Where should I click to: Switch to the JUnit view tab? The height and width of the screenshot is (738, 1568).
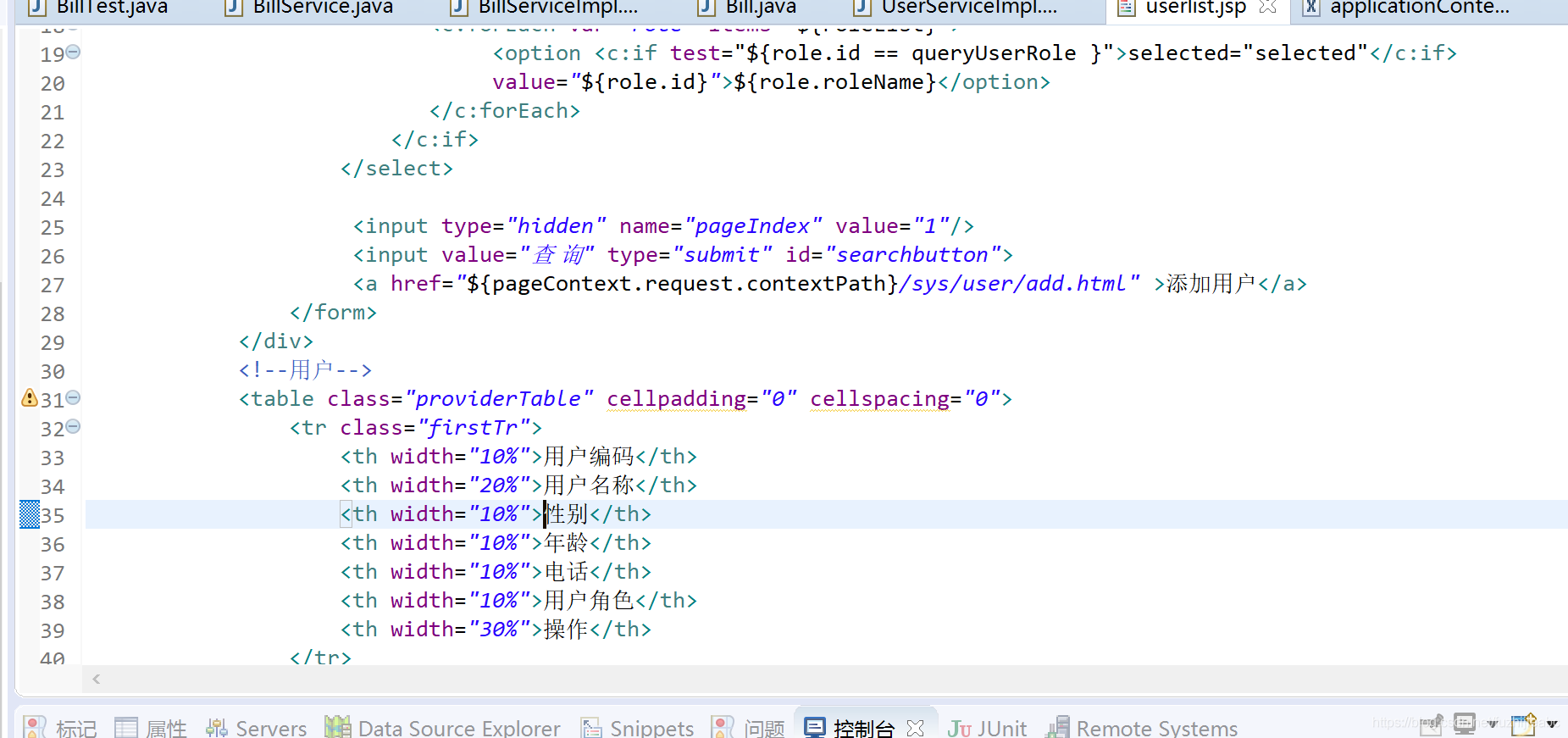pyautogui.click(x=1002, y=729)
